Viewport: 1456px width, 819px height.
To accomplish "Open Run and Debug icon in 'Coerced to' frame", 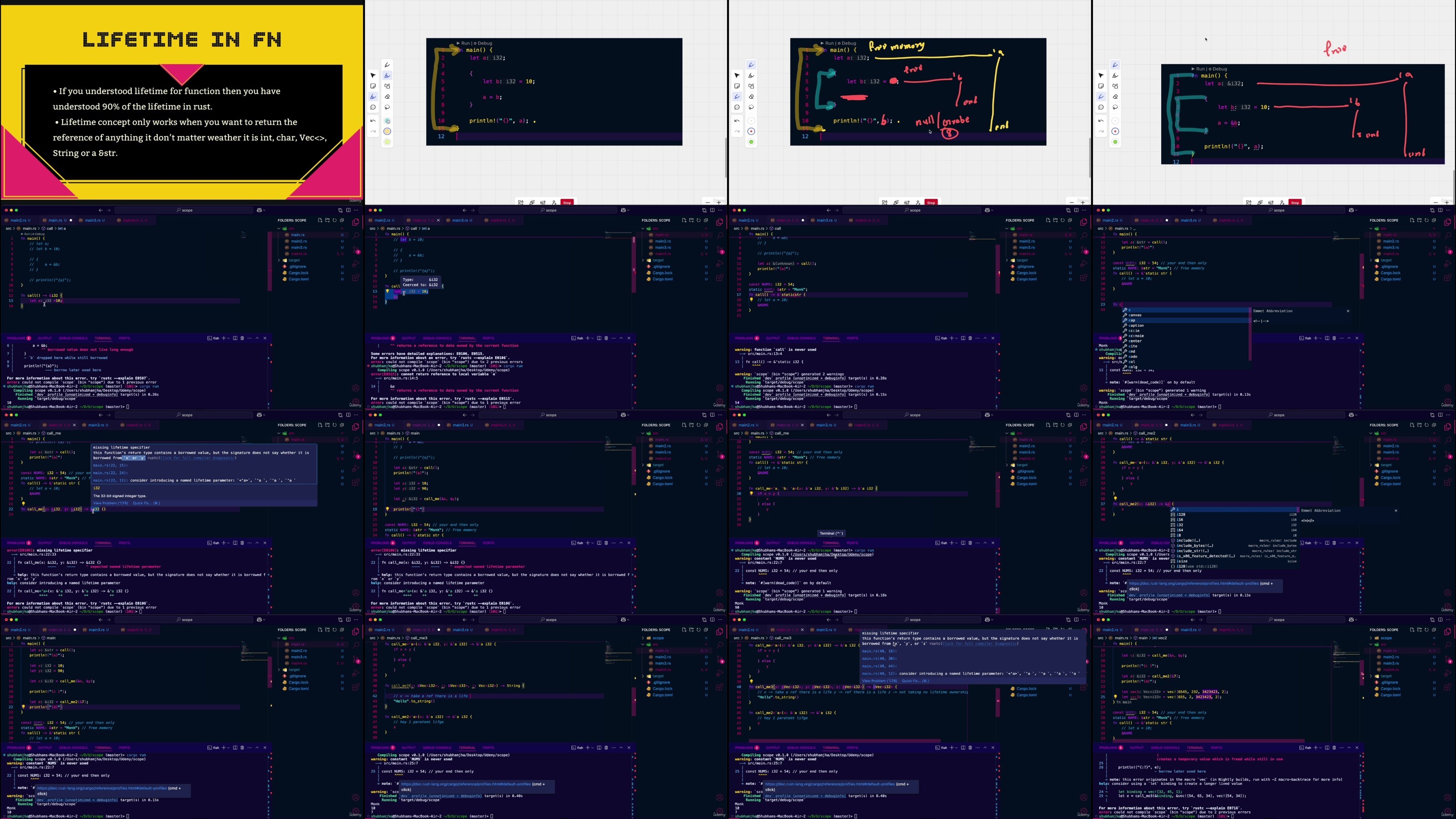I will coord(719,263).
